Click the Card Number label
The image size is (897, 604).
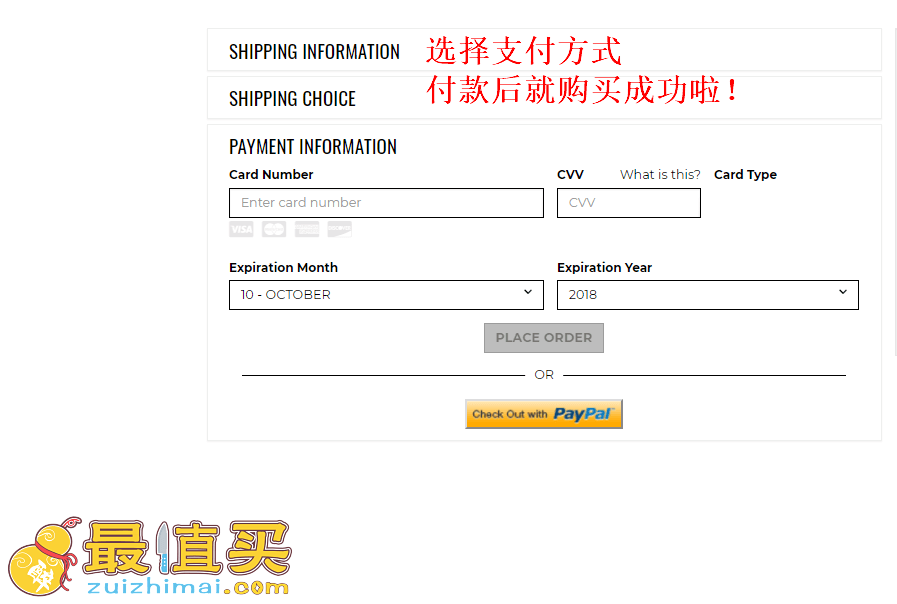271,174
